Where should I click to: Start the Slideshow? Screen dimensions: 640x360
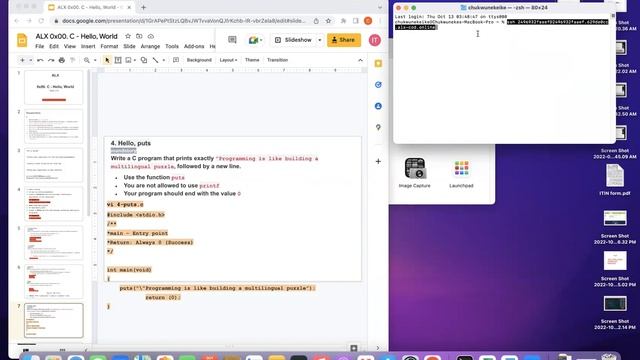point(294,40)
